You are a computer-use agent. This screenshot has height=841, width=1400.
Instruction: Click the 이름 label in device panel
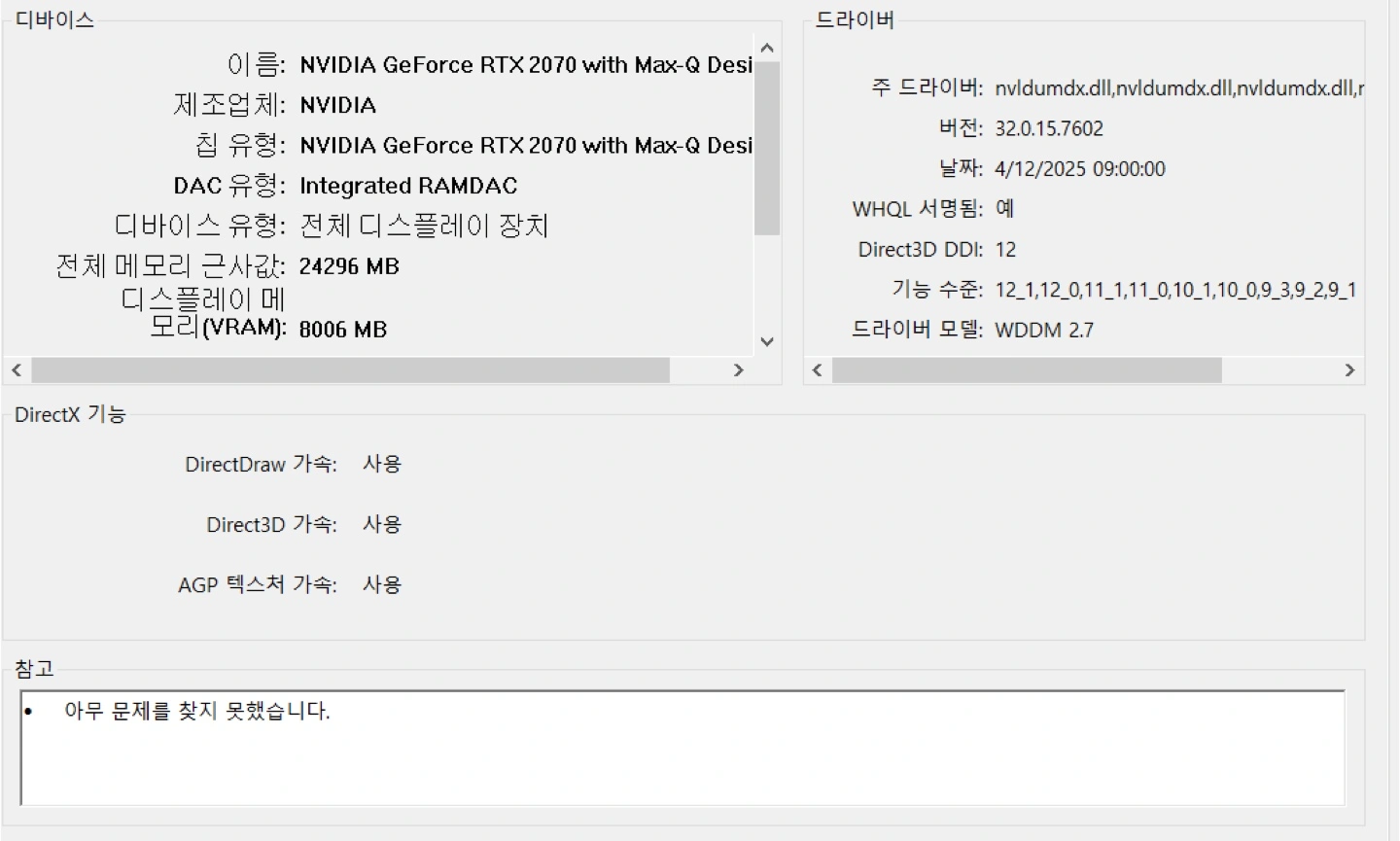coord(257,65)
